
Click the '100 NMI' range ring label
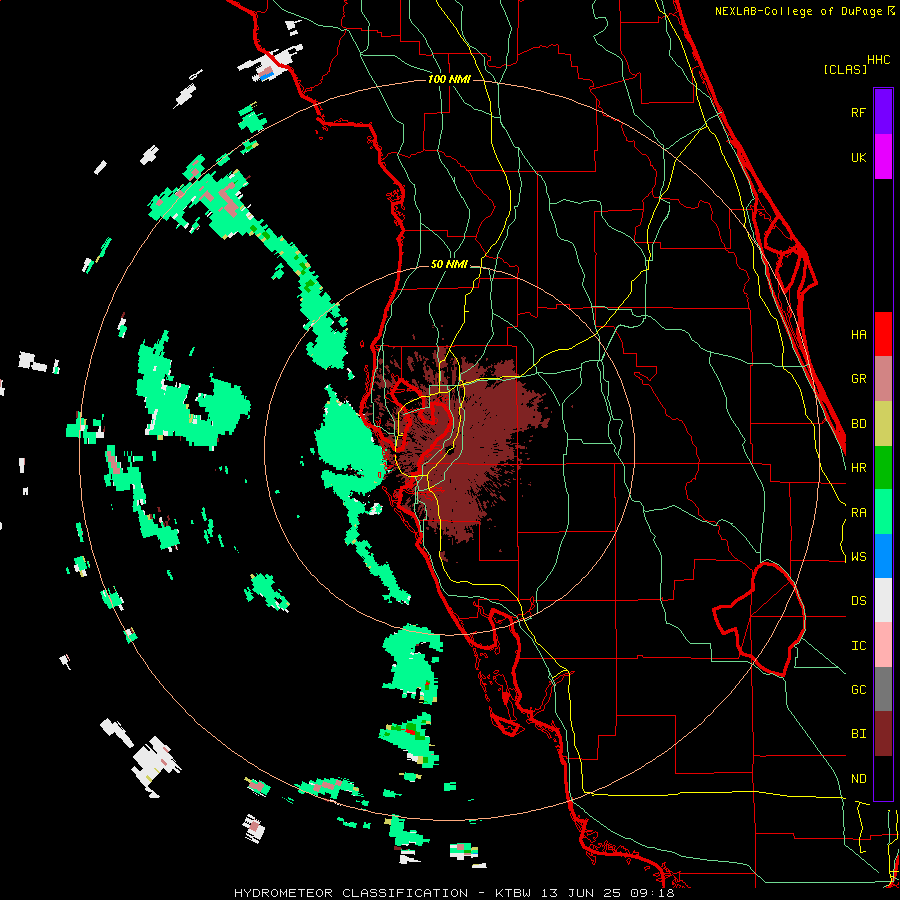(449, 79)
